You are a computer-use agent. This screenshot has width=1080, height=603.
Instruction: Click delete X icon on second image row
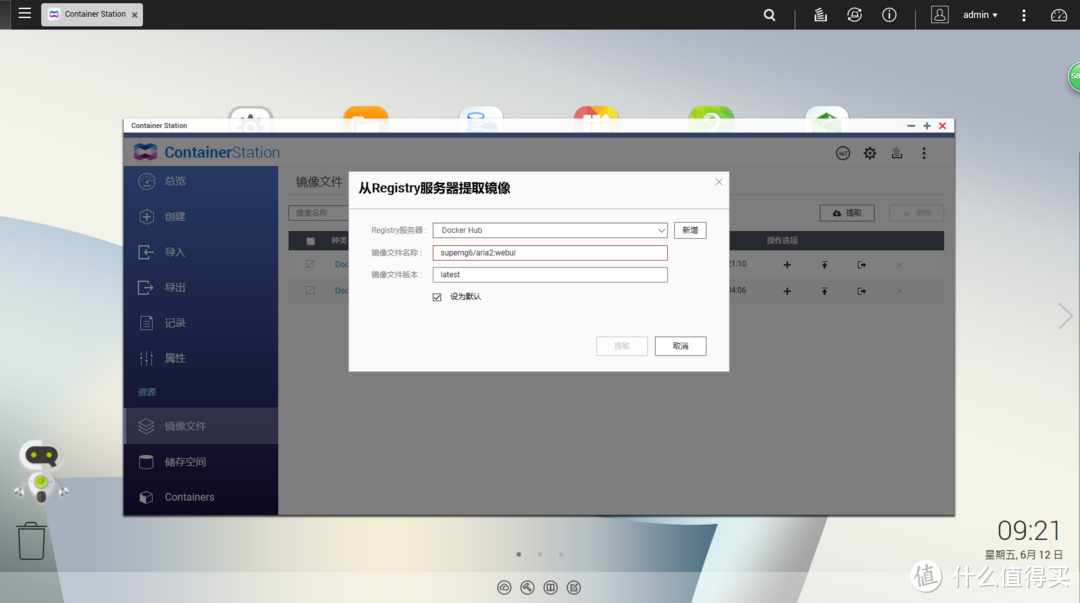tap(899, 291)
